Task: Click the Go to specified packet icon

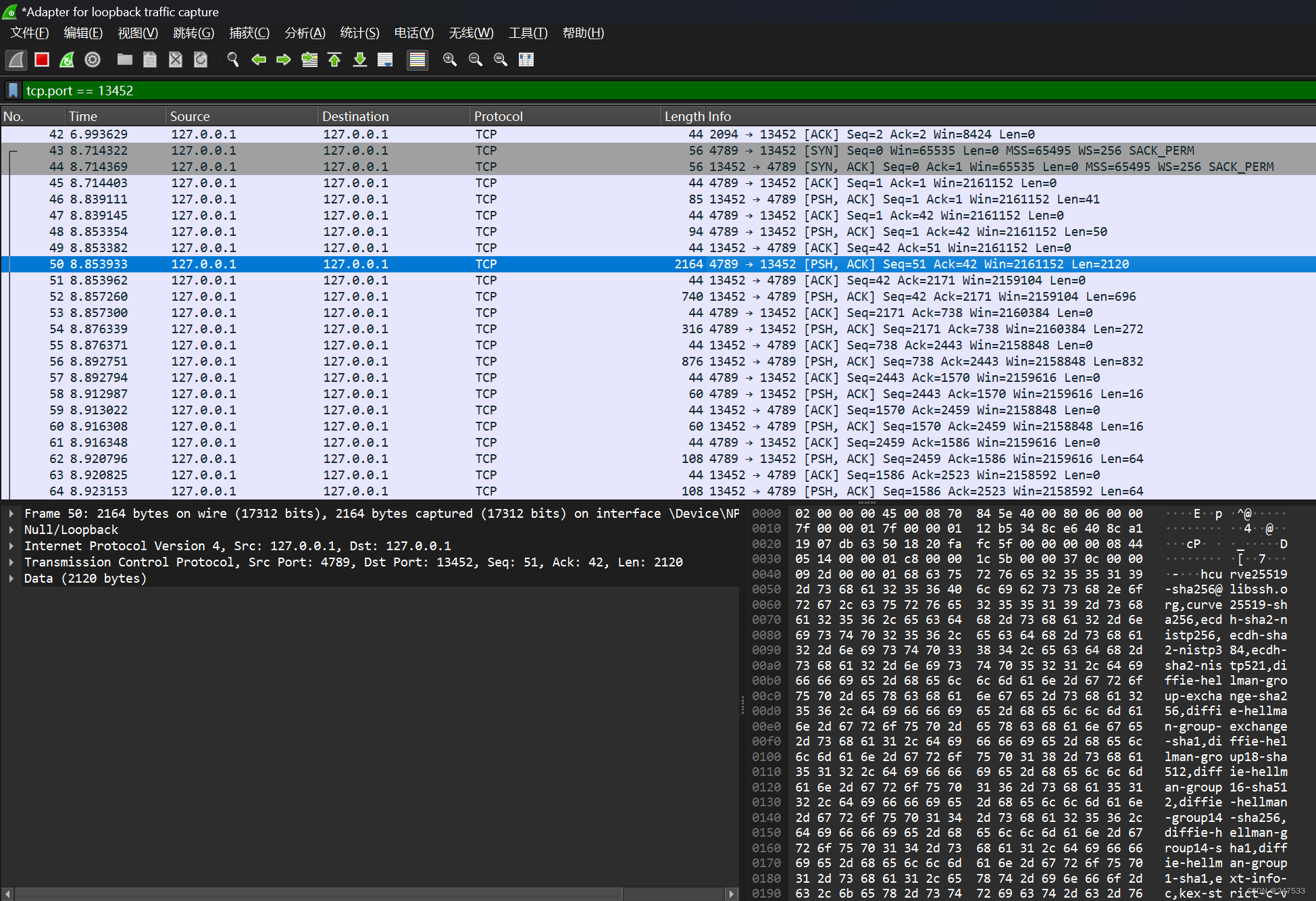Action: [x=309, y=59]
